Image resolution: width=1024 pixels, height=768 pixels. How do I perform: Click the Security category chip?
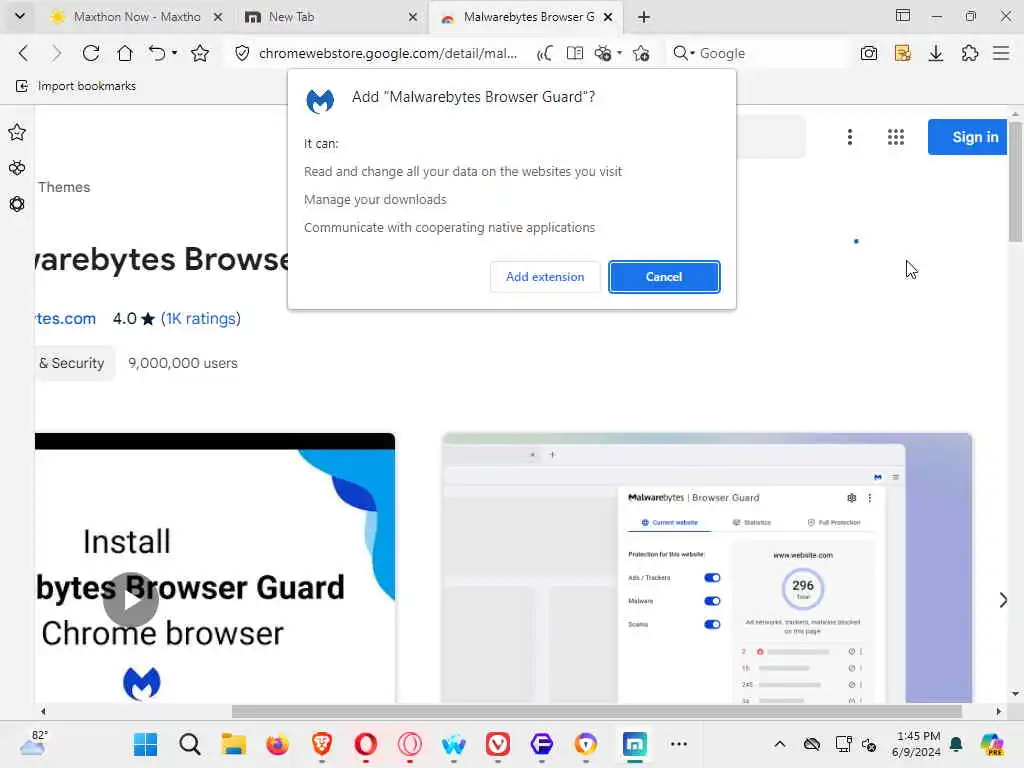(x=75, y=363)
